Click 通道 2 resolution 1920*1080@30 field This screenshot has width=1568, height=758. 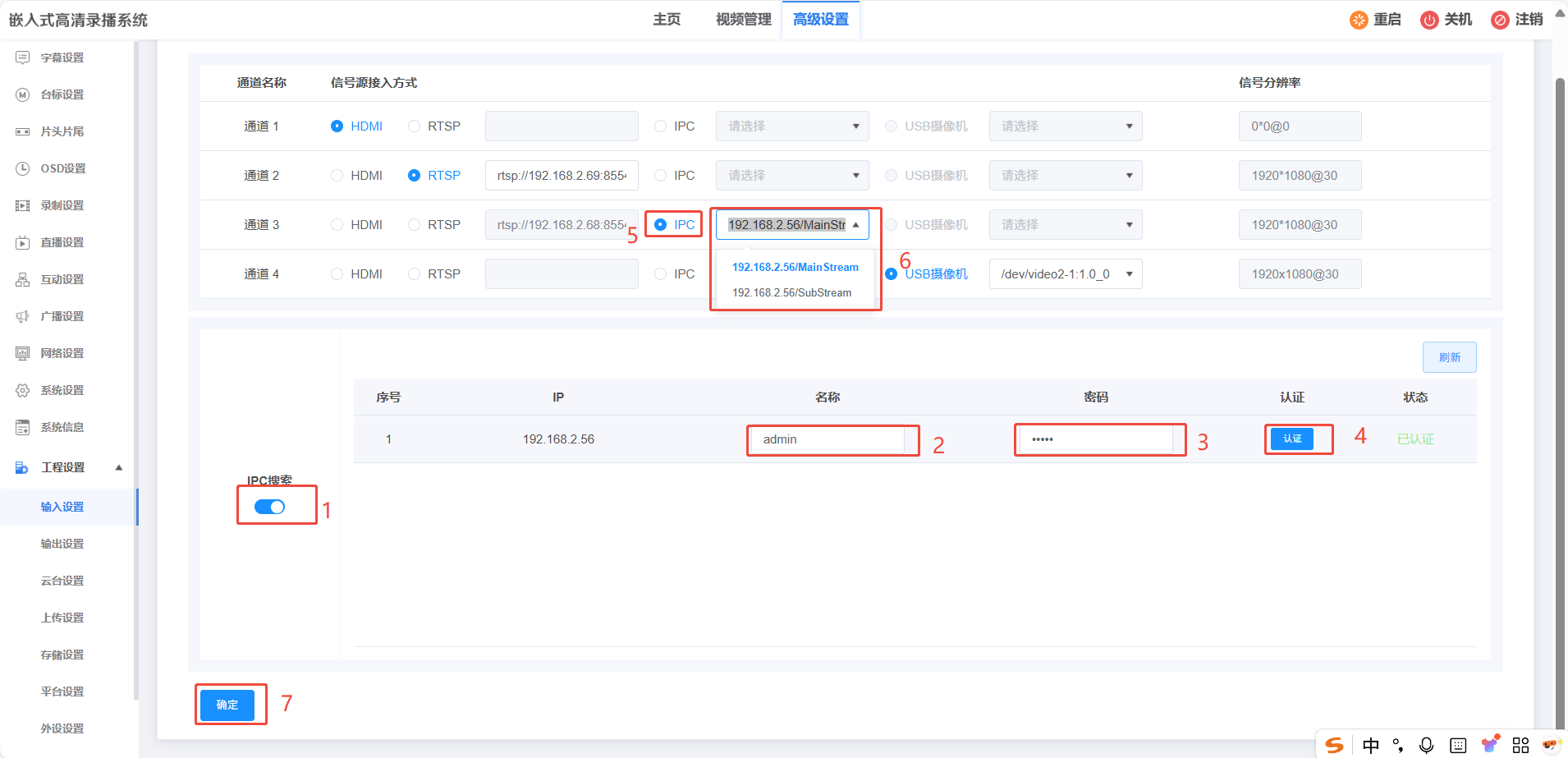click(1300, 175)
